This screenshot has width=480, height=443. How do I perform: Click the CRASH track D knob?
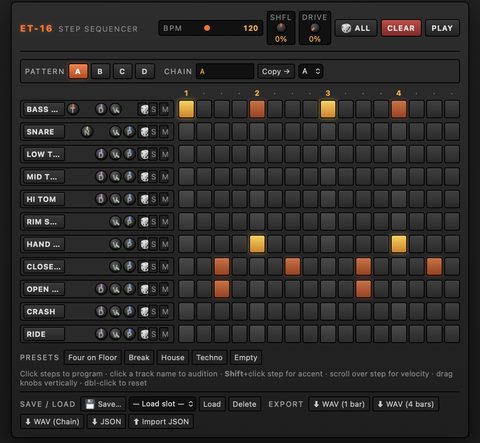click(x=101, y=311)
